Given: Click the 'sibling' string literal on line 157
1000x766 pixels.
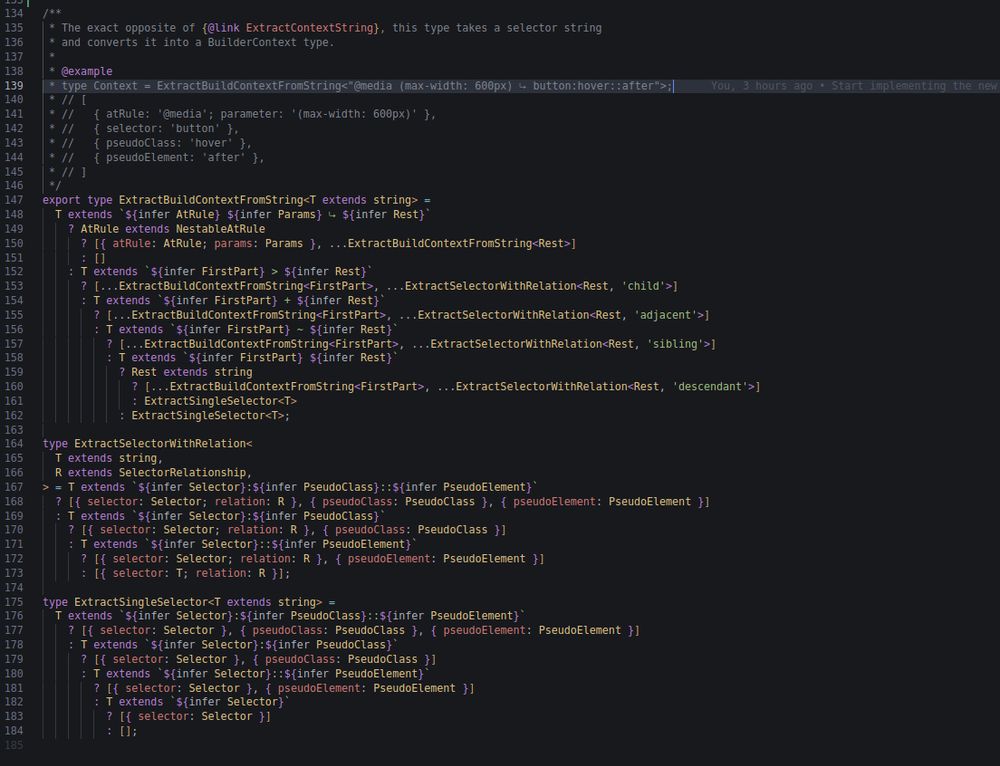Looking at the screenshot, I should [x=675, y=343].
